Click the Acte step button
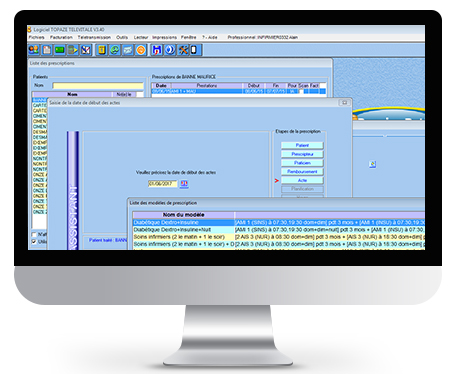 tap(302, 180)
